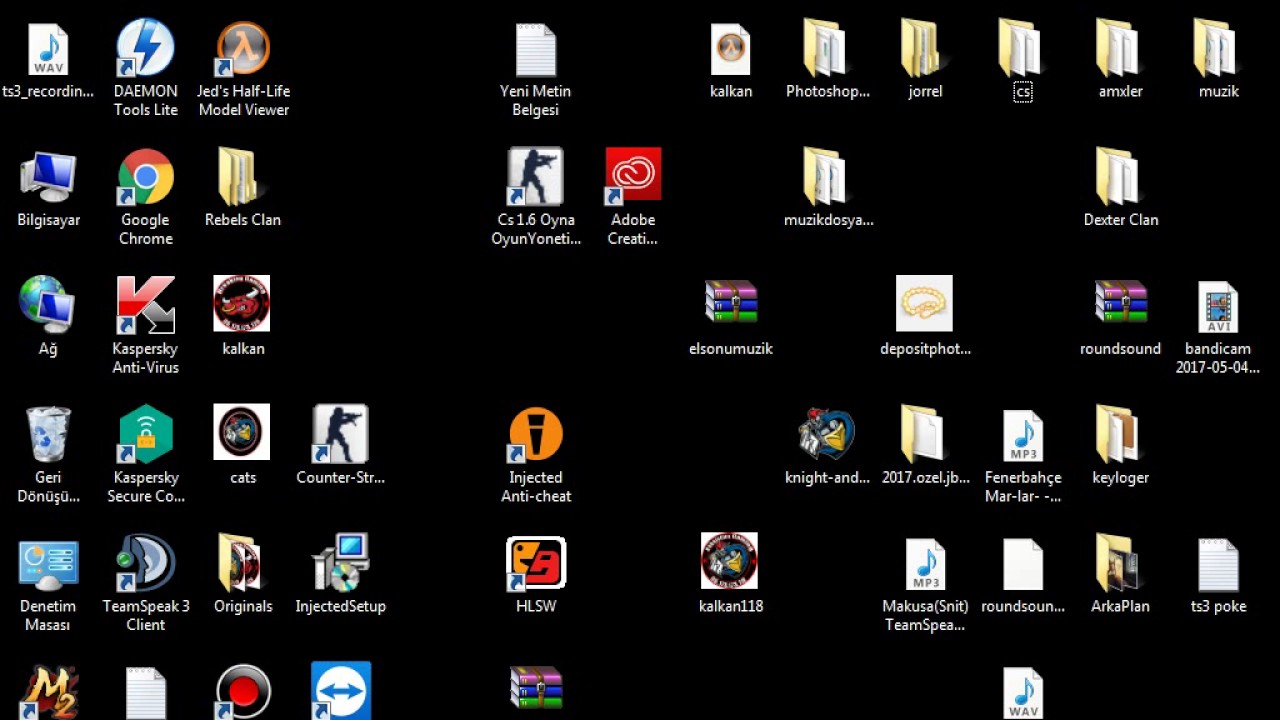This screenshot has width=1280, height=720.
Task: Open Kaspersky Secure Connection icon
Action: (145, 434)
